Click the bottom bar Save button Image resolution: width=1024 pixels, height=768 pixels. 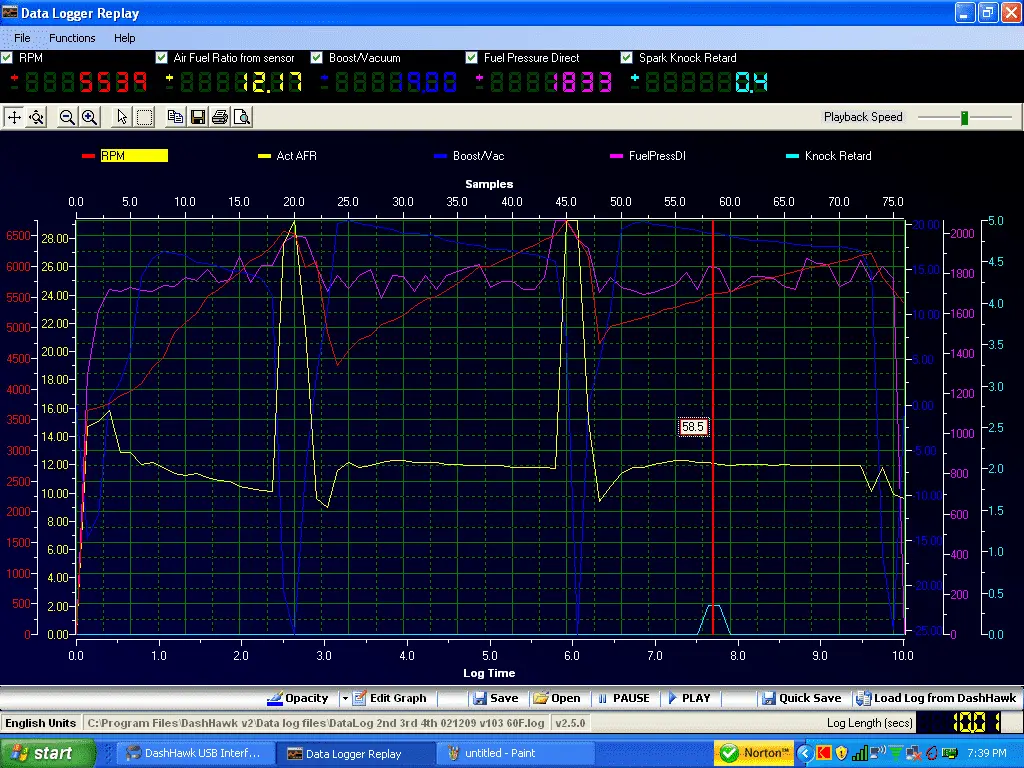point(496,698)
